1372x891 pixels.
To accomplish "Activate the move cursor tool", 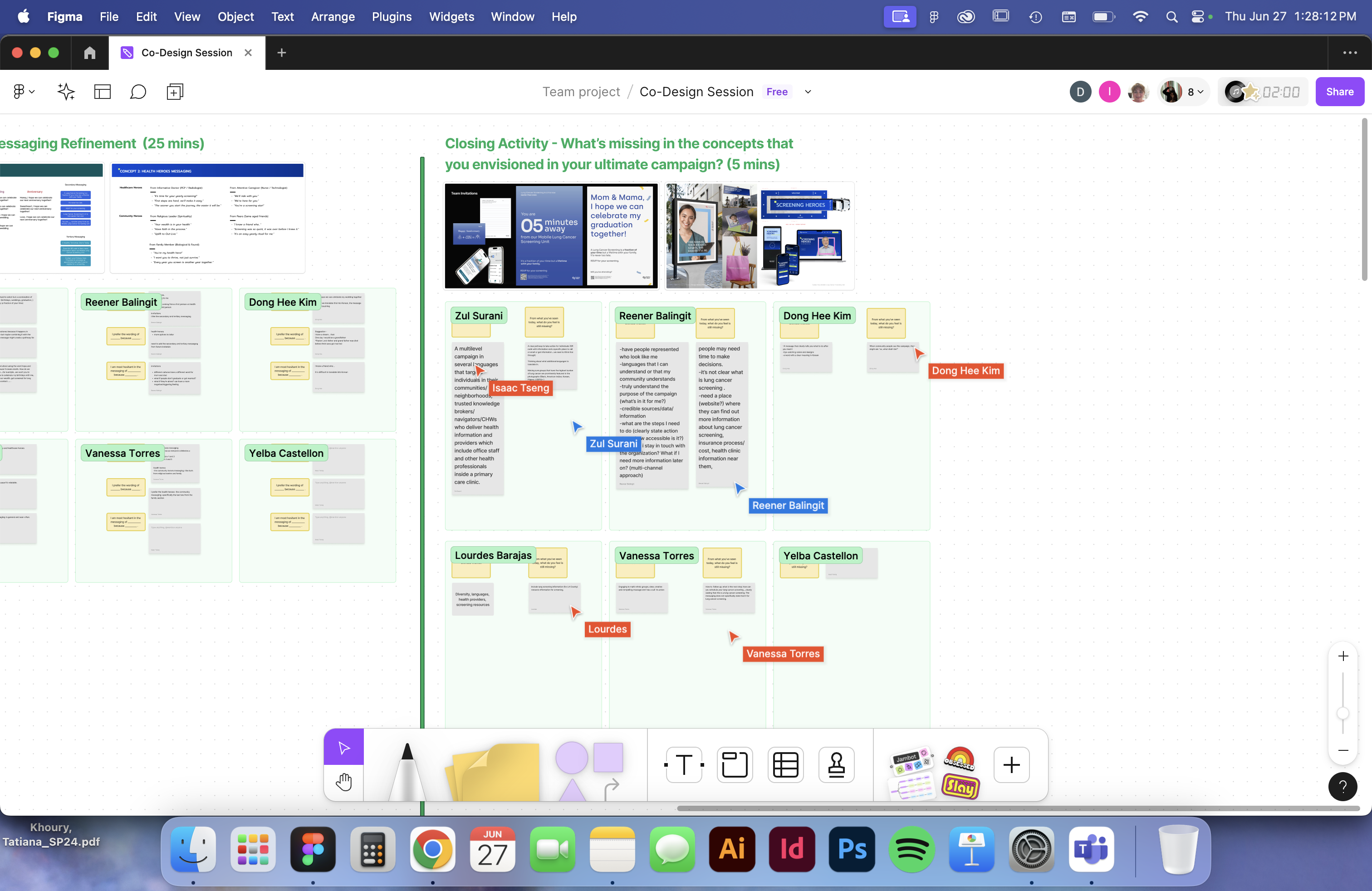I will (343, 748).
